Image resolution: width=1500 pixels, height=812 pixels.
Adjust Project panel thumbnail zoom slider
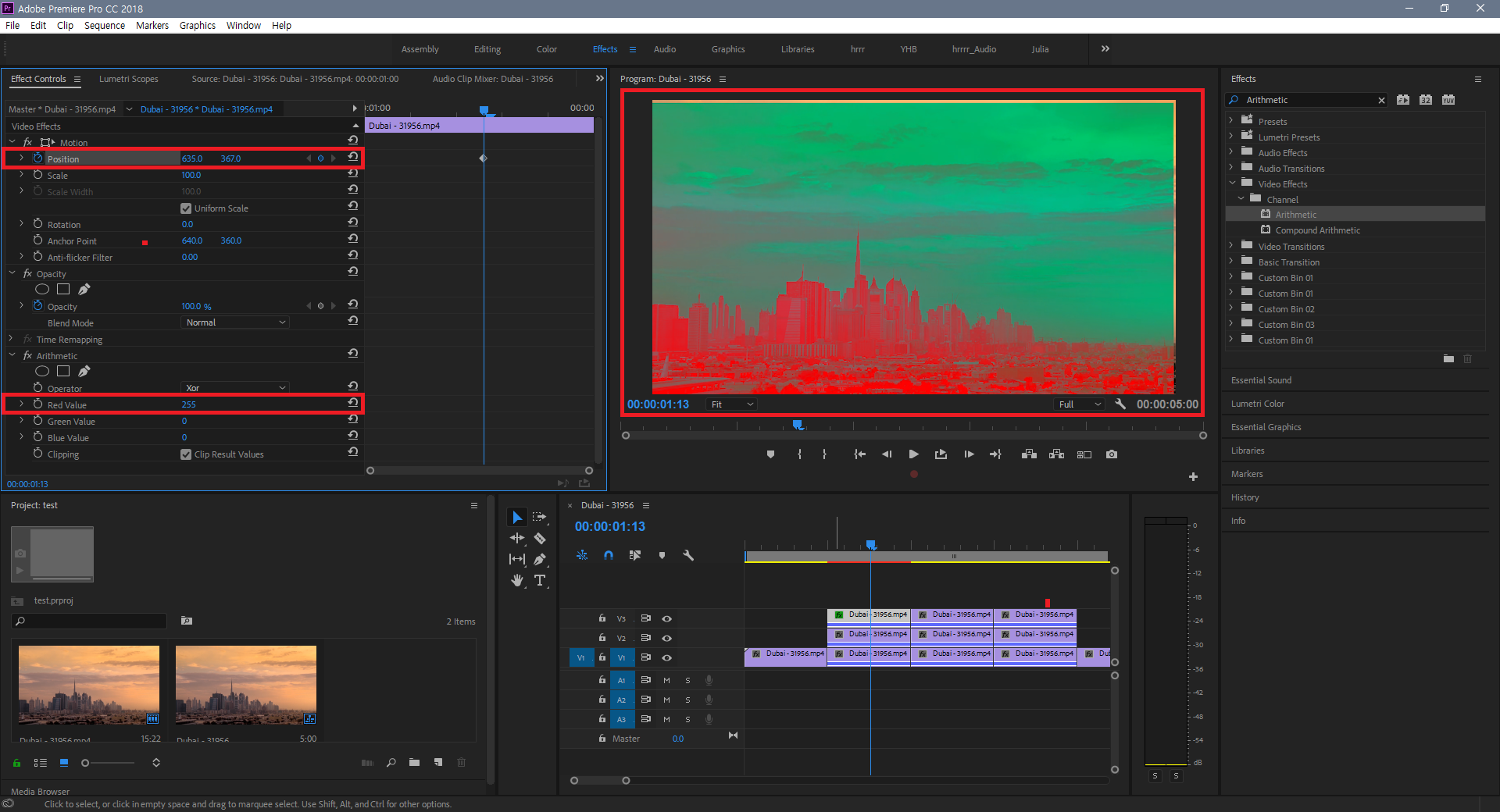pyautogui.click(x=85, y=763)
